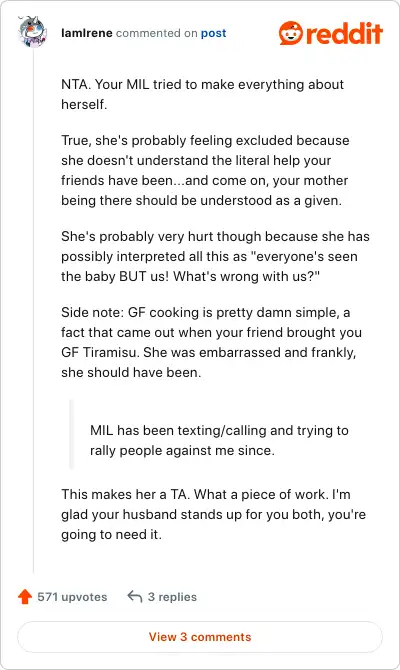Image resolution: width=400 pixels, height=670 pixels.
Task: Click the reddit wordmark text
Action: [344, 33]
